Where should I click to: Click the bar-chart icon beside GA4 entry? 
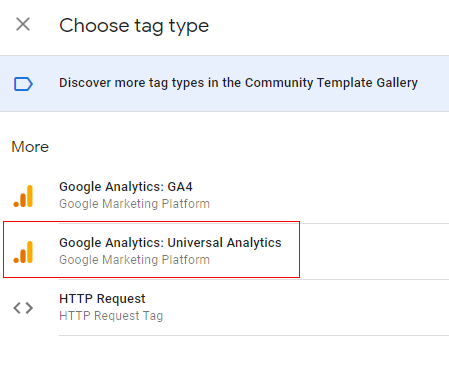(x=23, y=196)
